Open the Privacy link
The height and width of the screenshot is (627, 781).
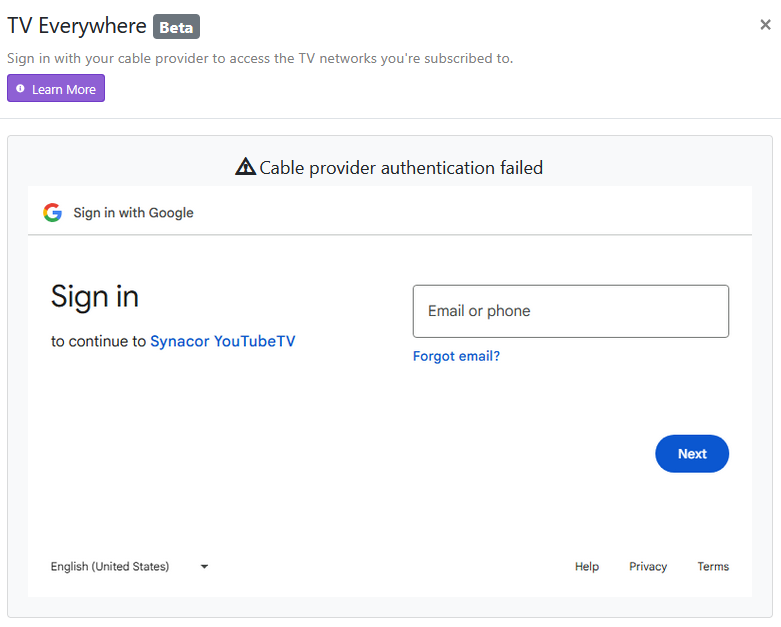coord(647,566)
